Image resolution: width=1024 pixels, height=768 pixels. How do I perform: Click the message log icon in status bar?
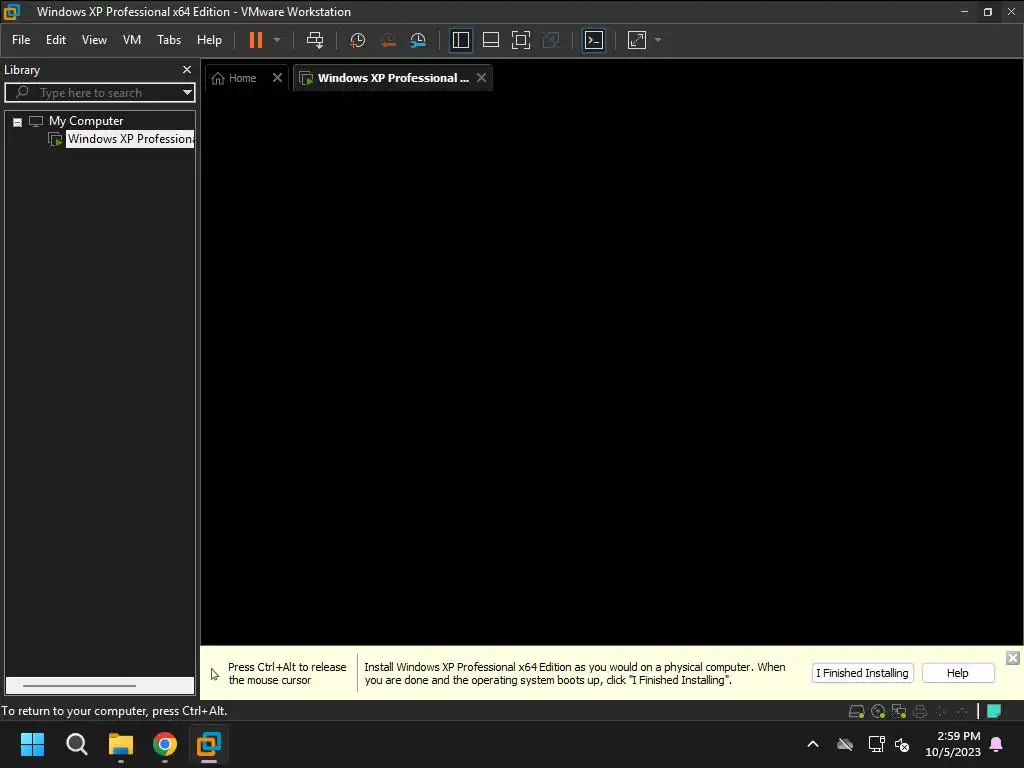[994, 711]
